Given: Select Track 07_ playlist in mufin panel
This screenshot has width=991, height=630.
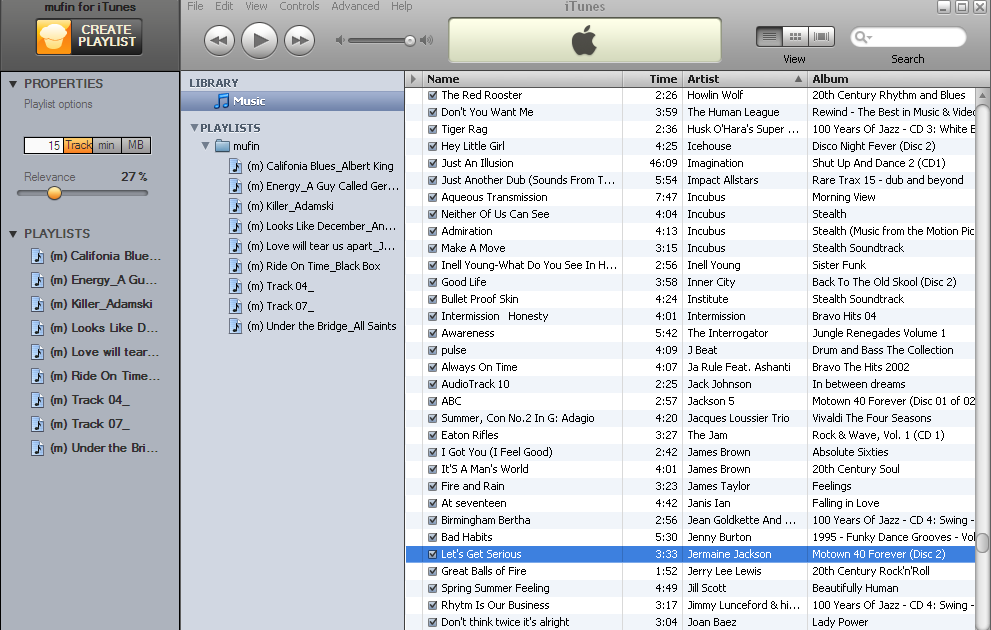Looking at the screenshot, I should pyautogui.click(x=81, y=424).
